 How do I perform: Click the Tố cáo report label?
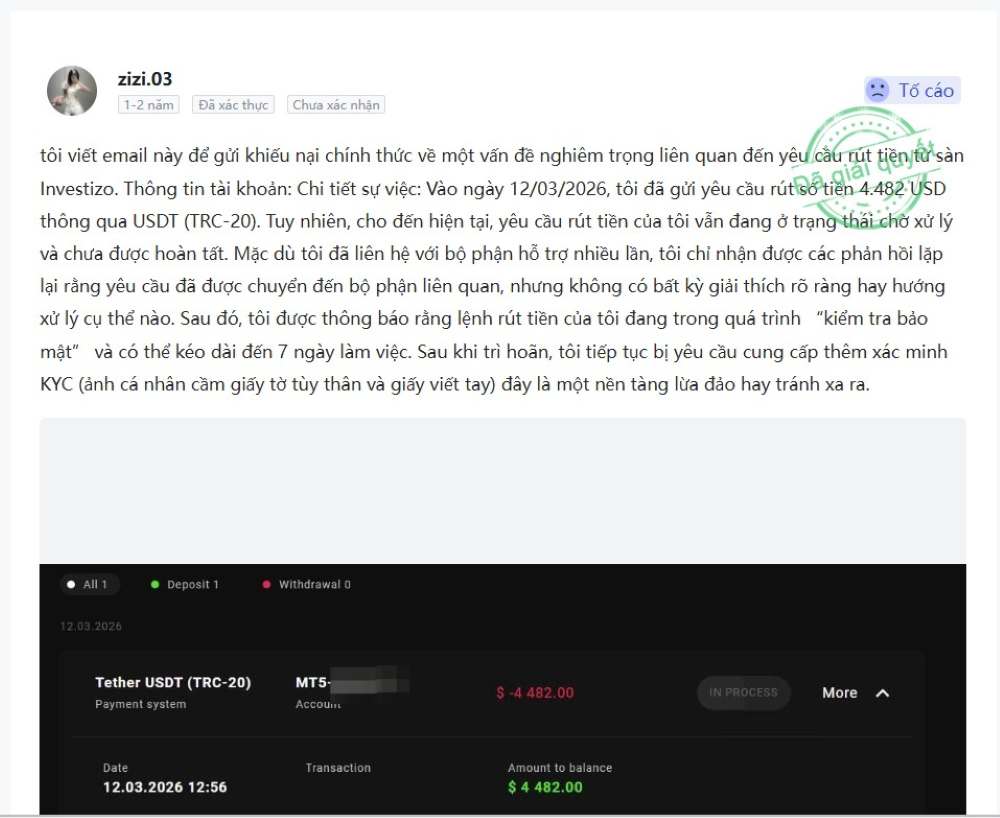(926, 91)
